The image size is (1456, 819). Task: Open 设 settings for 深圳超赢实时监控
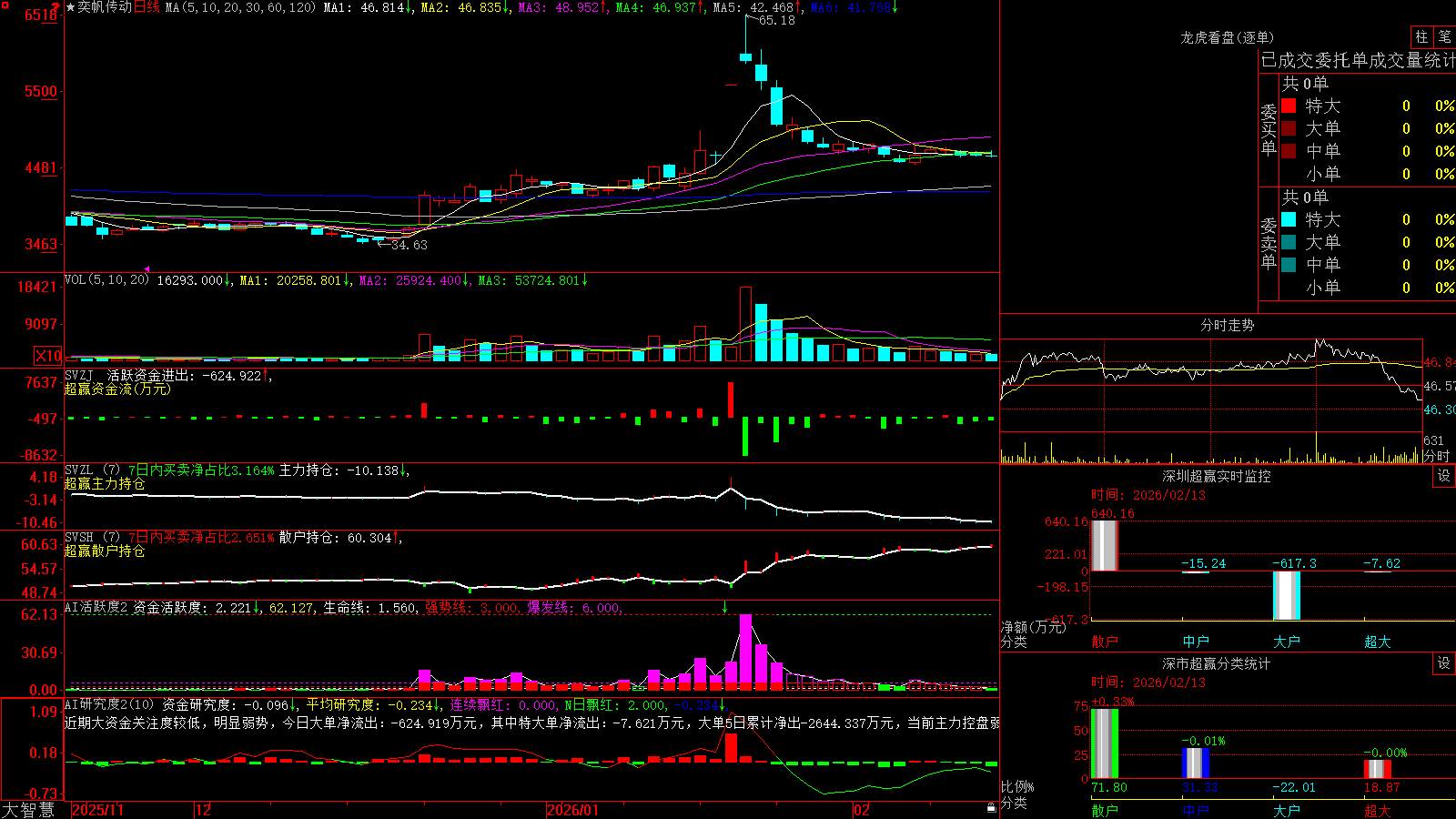tap(1444, 476)
